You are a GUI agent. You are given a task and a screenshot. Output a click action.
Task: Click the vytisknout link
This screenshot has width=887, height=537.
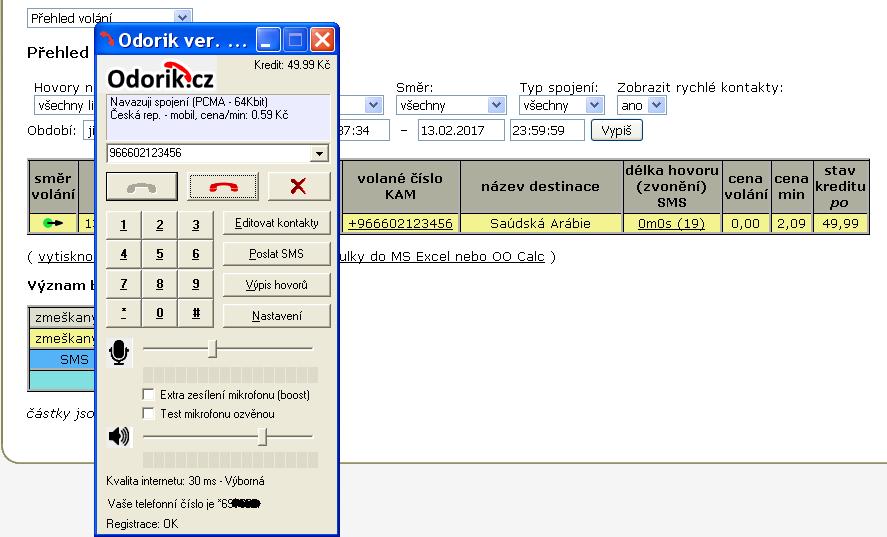(x=66, y=256)
